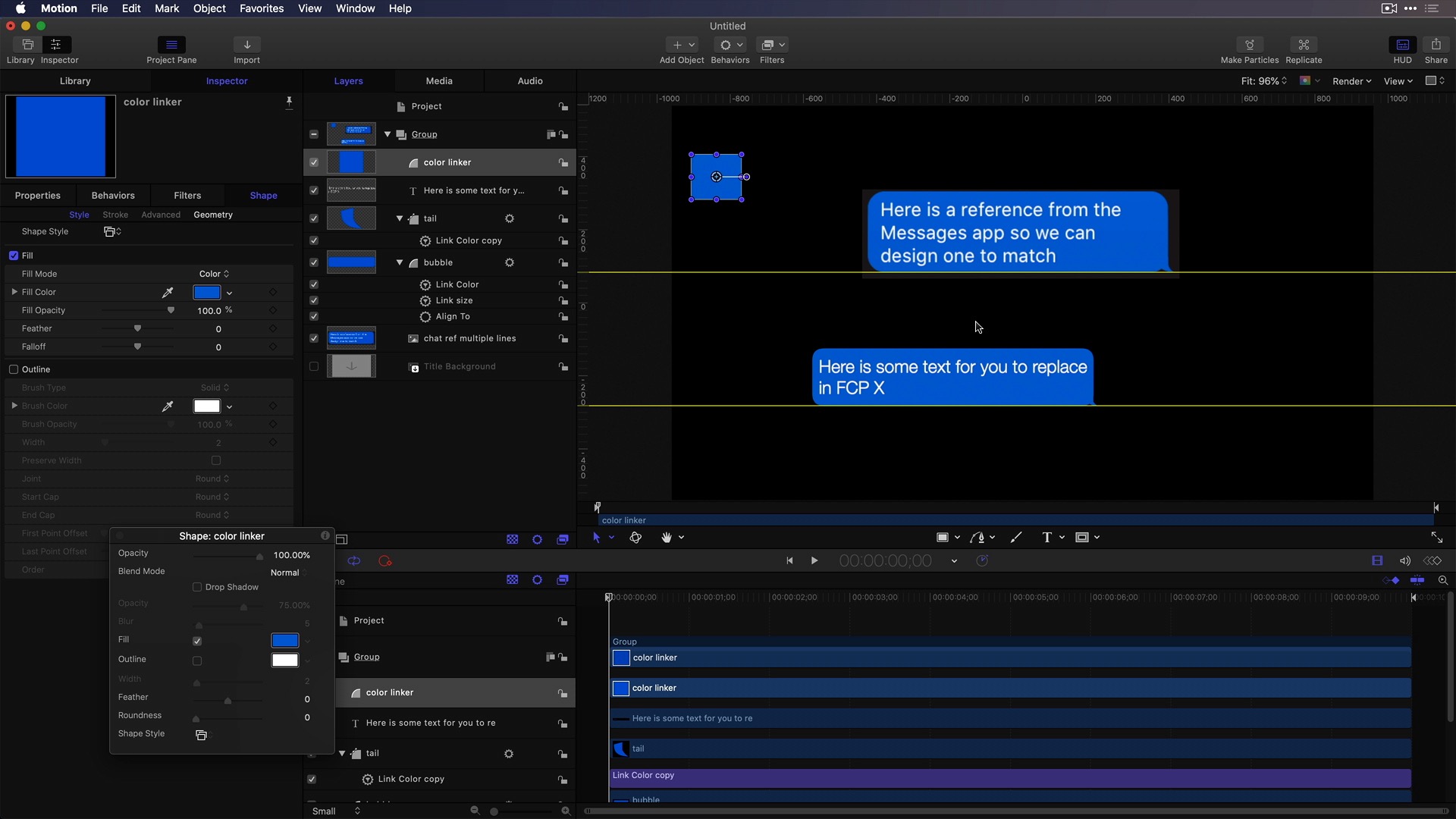1456x819 pixels.
Task: Click the lock icon on tail layer
Action: 563,219
